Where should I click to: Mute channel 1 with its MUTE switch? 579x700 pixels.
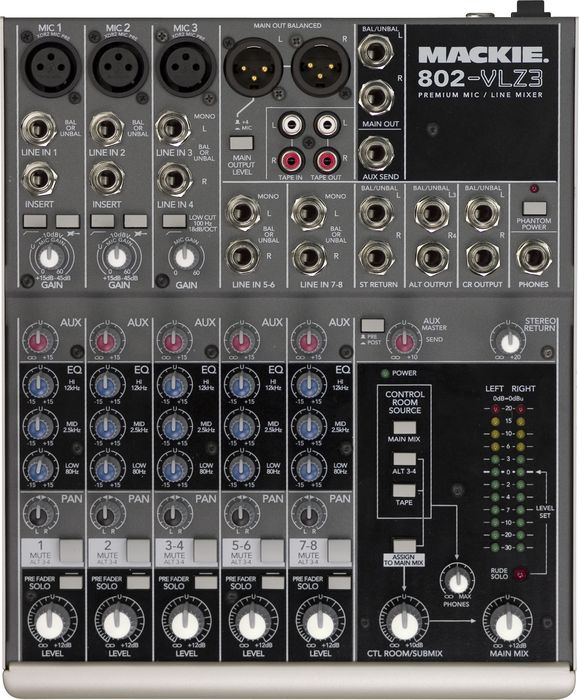(x=71, y=550)
